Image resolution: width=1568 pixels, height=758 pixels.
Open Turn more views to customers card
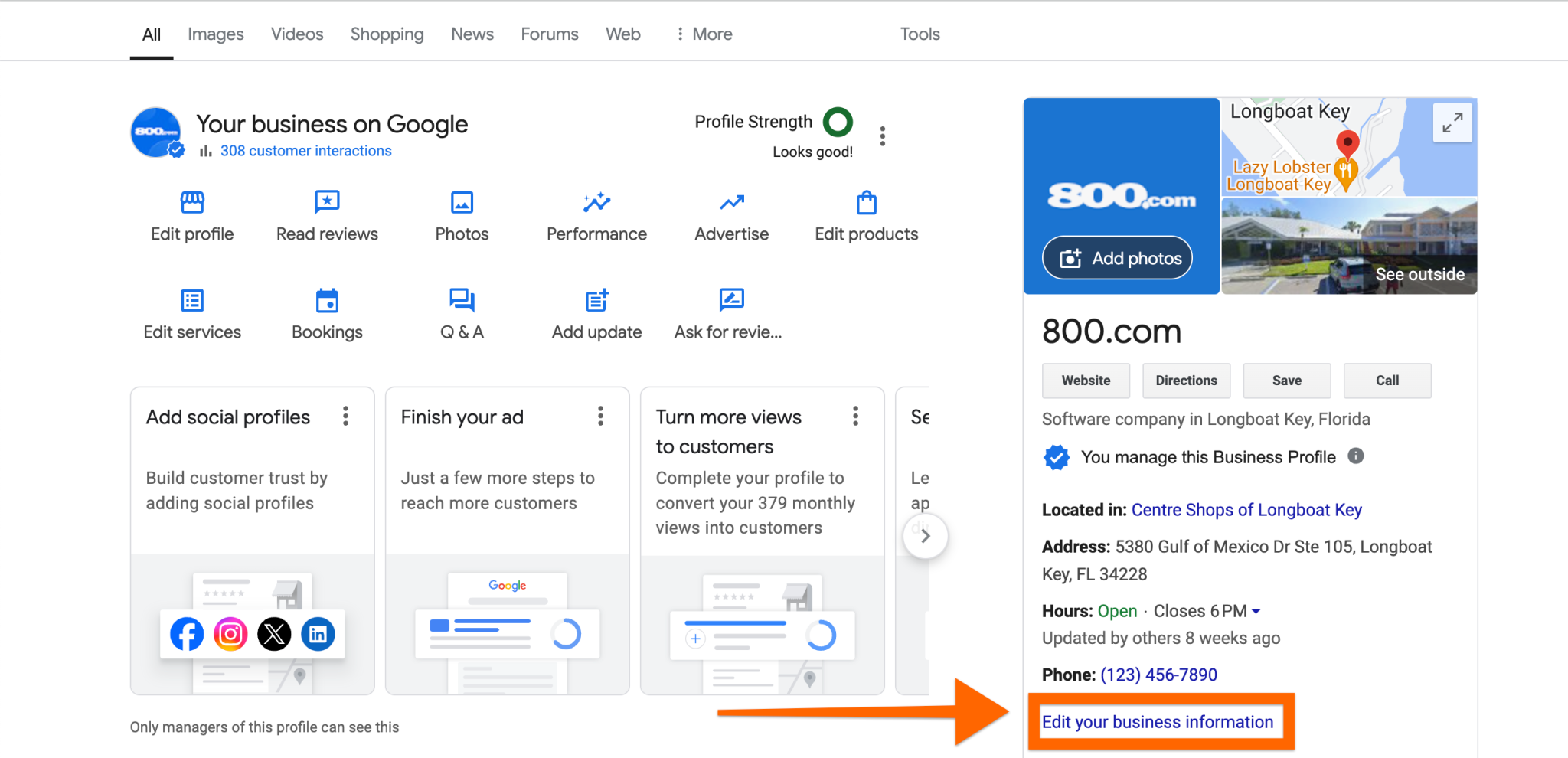[x=762, y=541]
